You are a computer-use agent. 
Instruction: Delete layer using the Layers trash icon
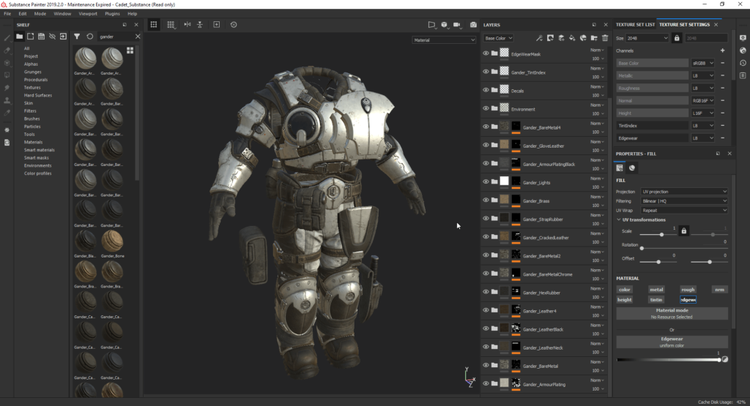point(605,38)
